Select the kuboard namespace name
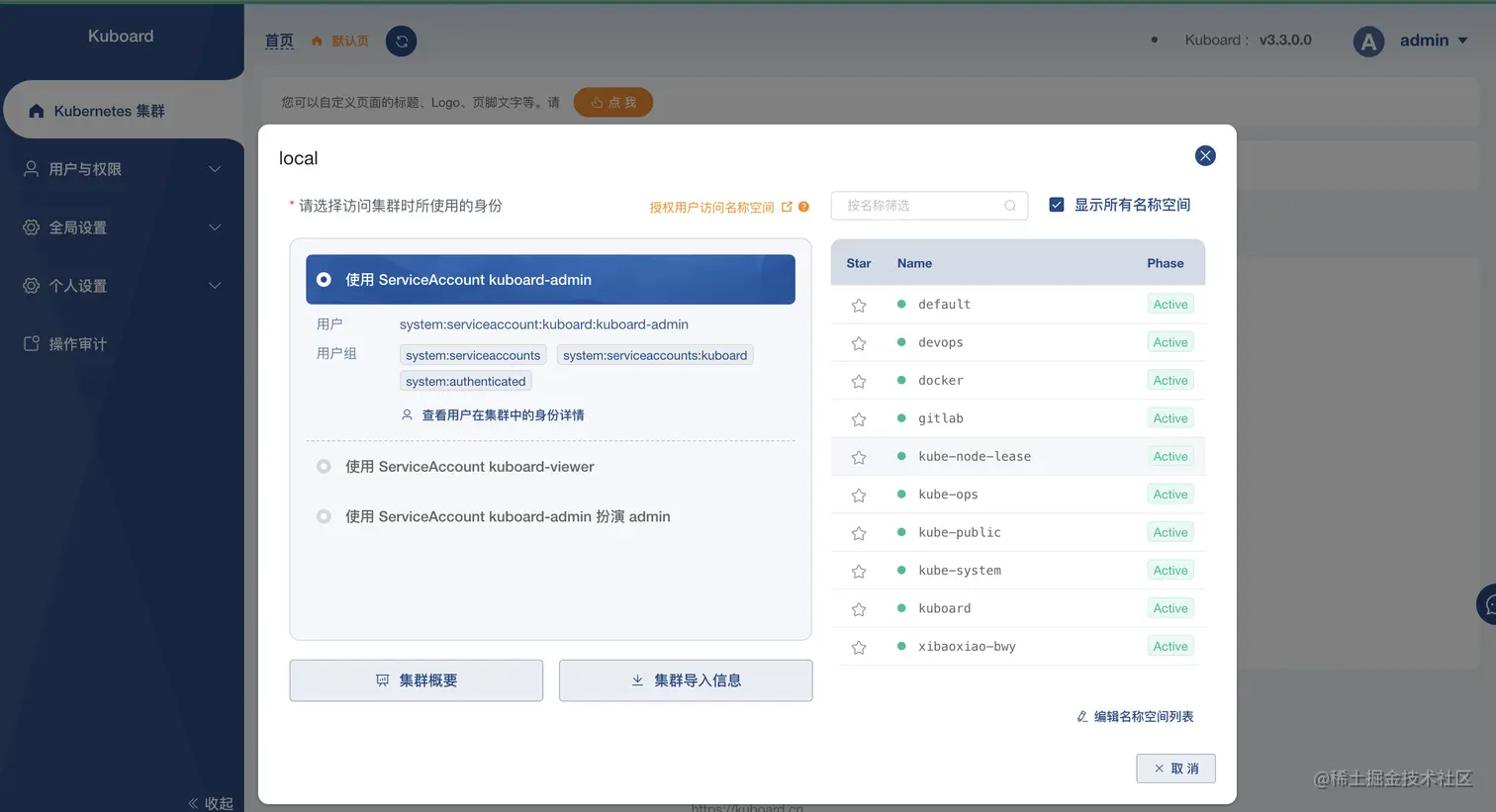 tap(944, 608)
